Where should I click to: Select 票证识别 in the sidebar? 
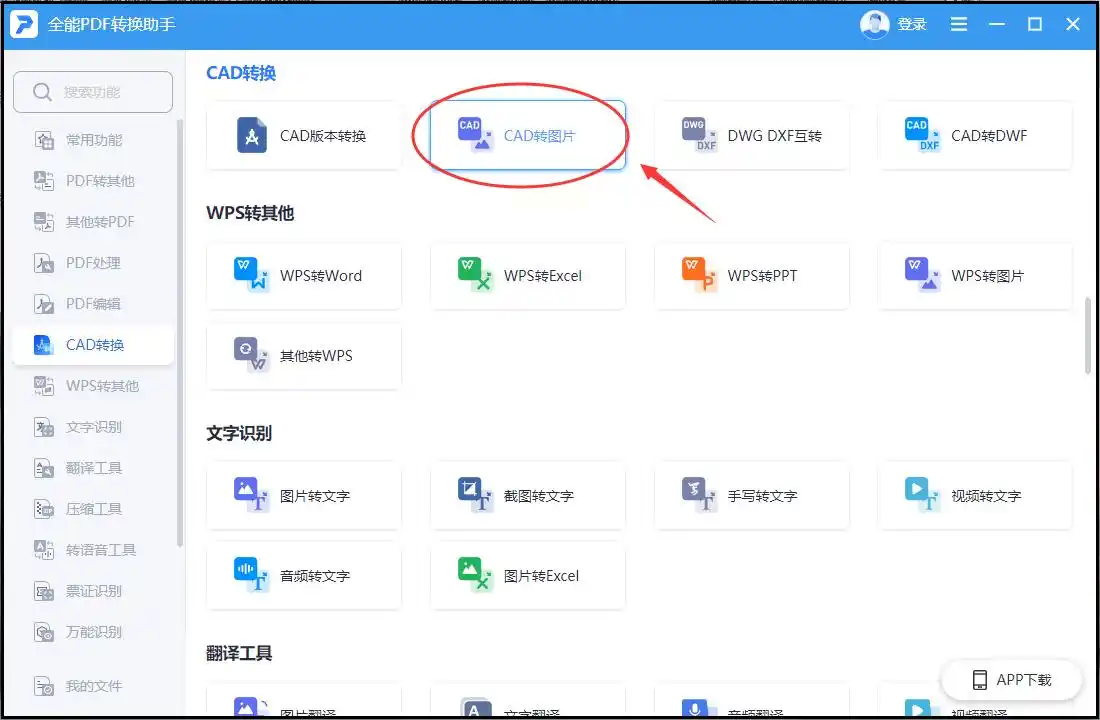[x=93, y=591]
